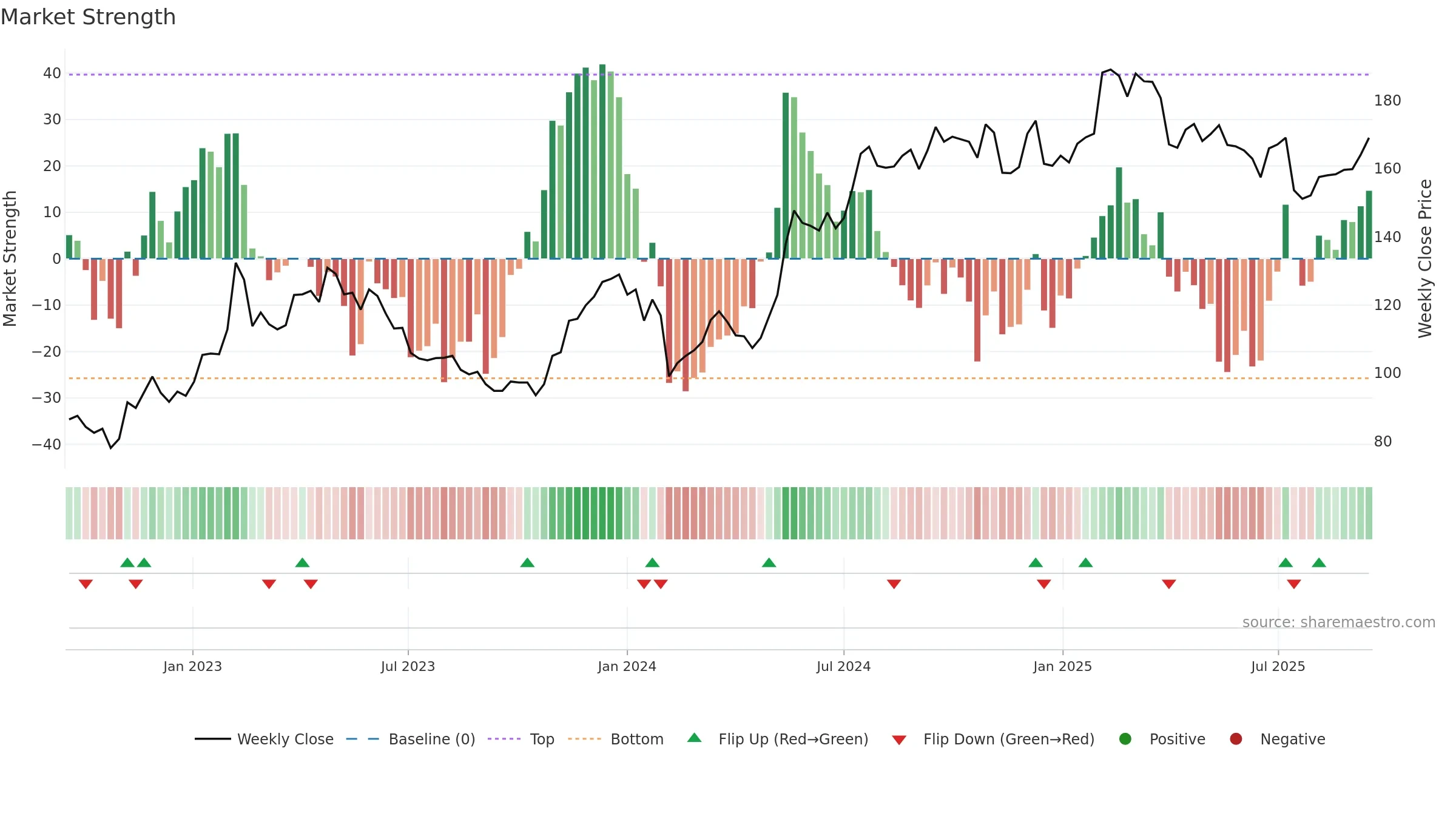Click the 30 tick on left axis
The width and height of the screenshot is (1456, 819).
pyautogui.click(x=52, y=120)
